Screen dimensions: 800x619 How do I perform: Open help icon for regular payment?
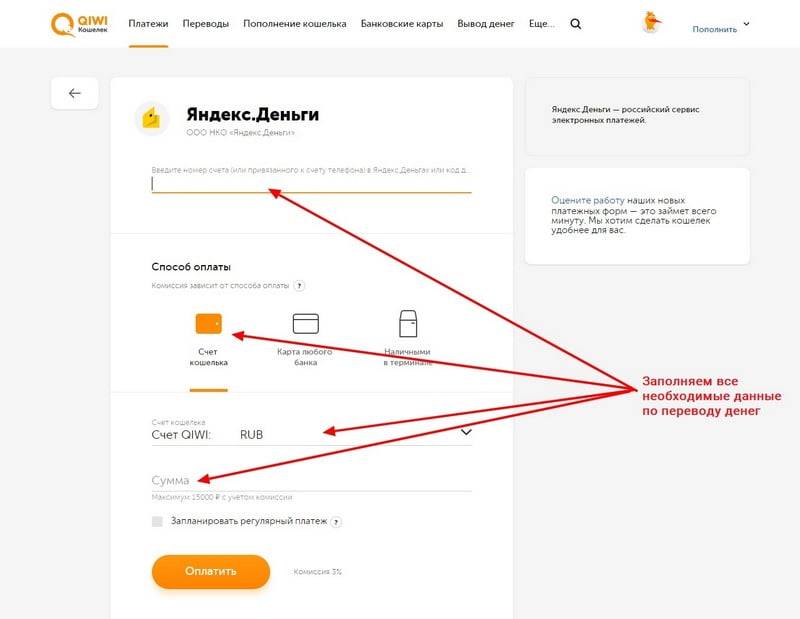pos(336,522)
